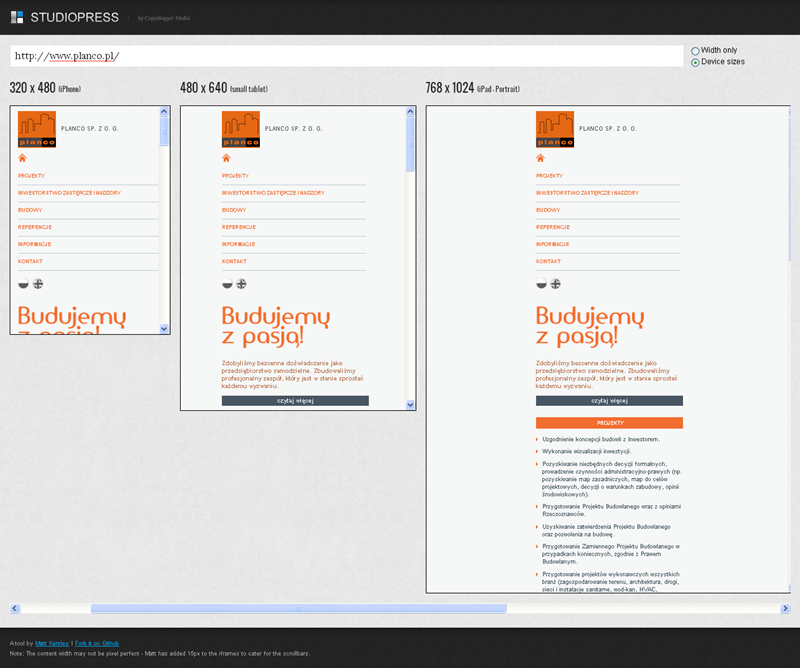Screen dimensions: 800x668
Task: Click the home icon in iPhone preview
Action: [x=22, y=158]
